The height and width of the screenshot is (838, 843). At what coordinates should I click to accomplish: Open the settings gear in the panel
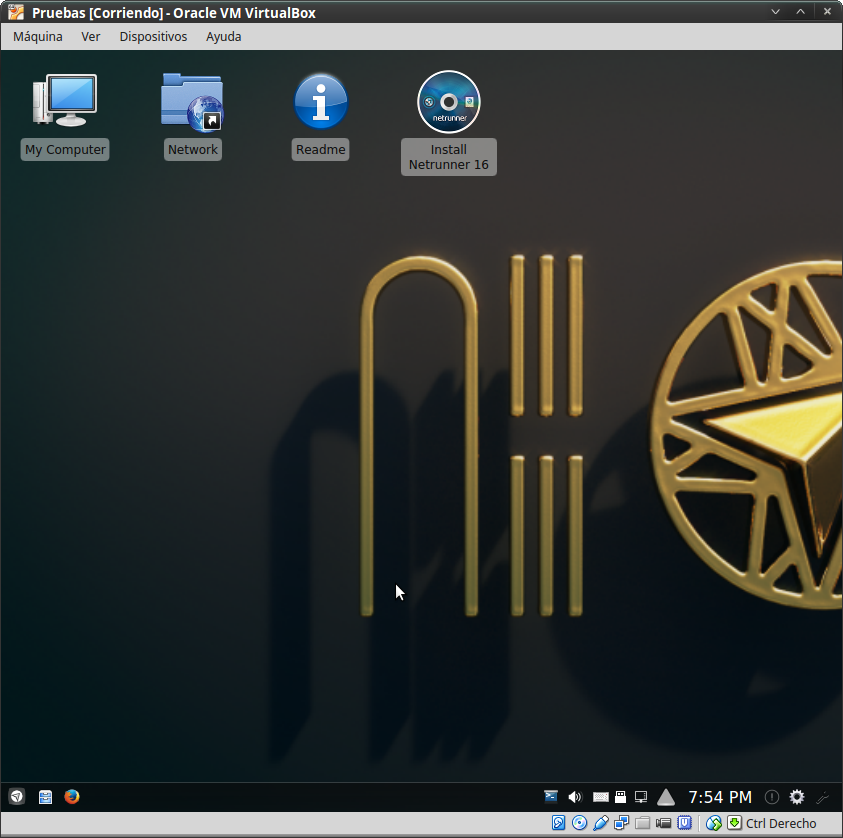pos(797,797)
